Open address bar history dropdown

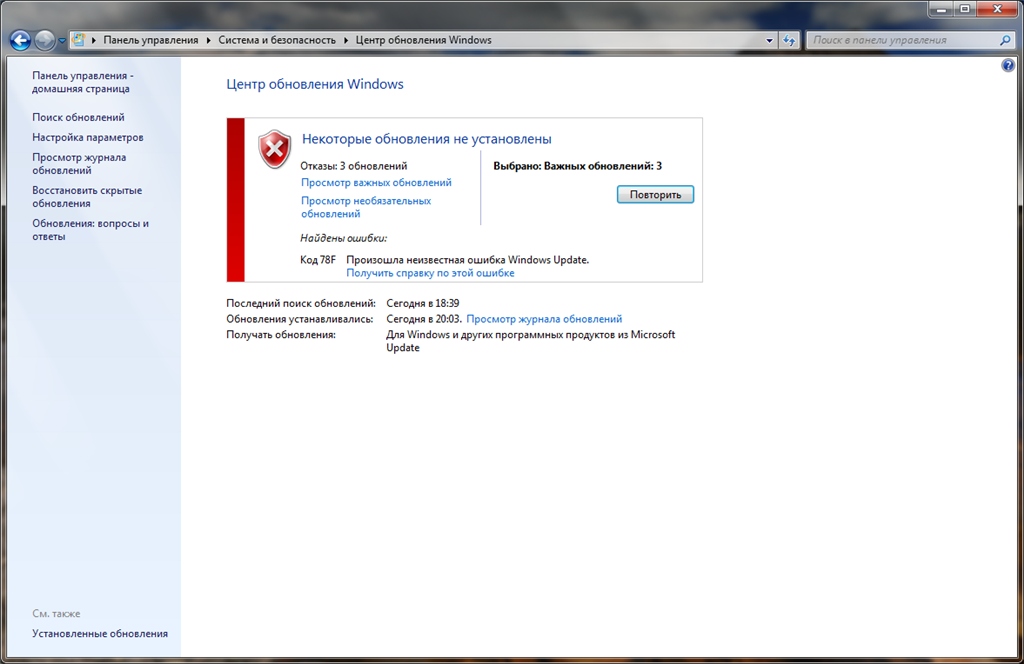(x=769, y=40)
